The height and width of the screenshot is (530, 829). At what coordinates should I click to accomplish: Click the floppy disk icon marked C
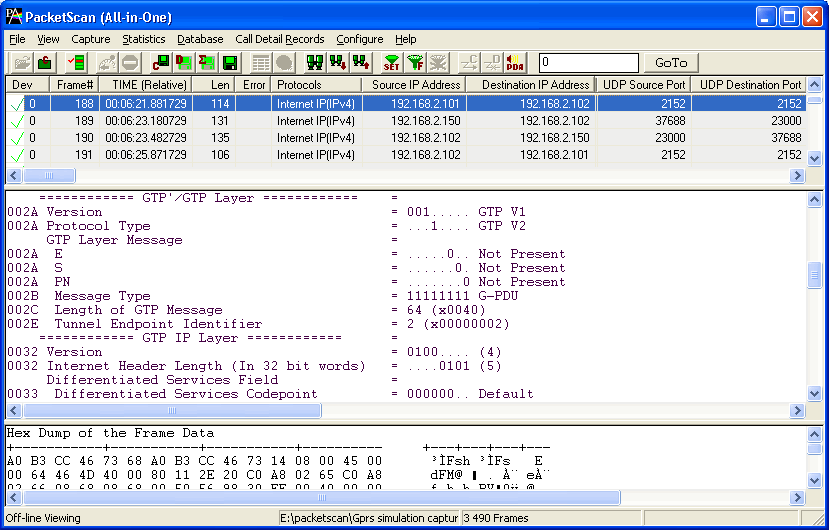(x=161, y=63)
